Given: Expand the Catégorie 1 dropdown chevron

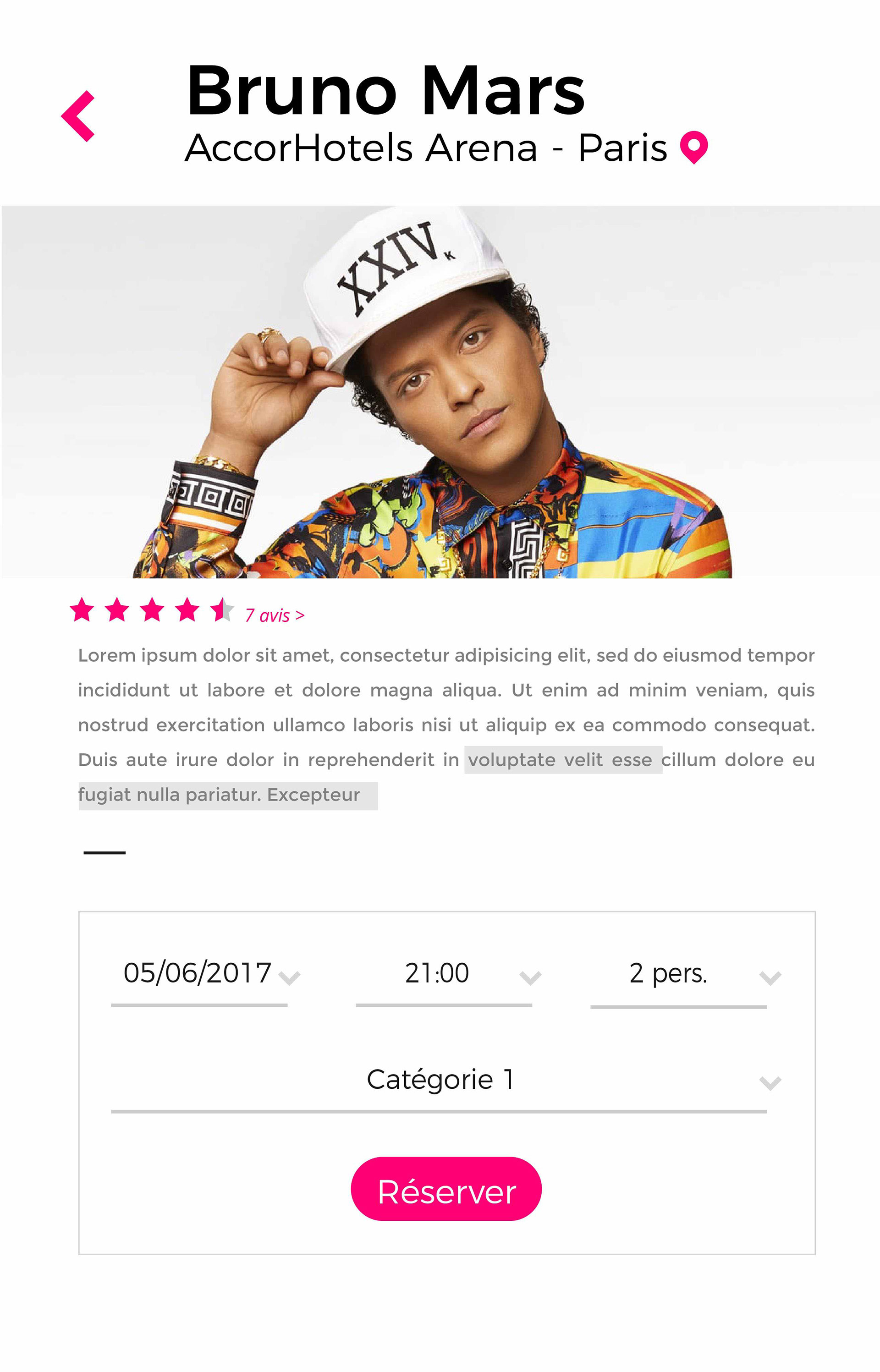Looking at the screenshot, I should click(x=770, y=1083).
